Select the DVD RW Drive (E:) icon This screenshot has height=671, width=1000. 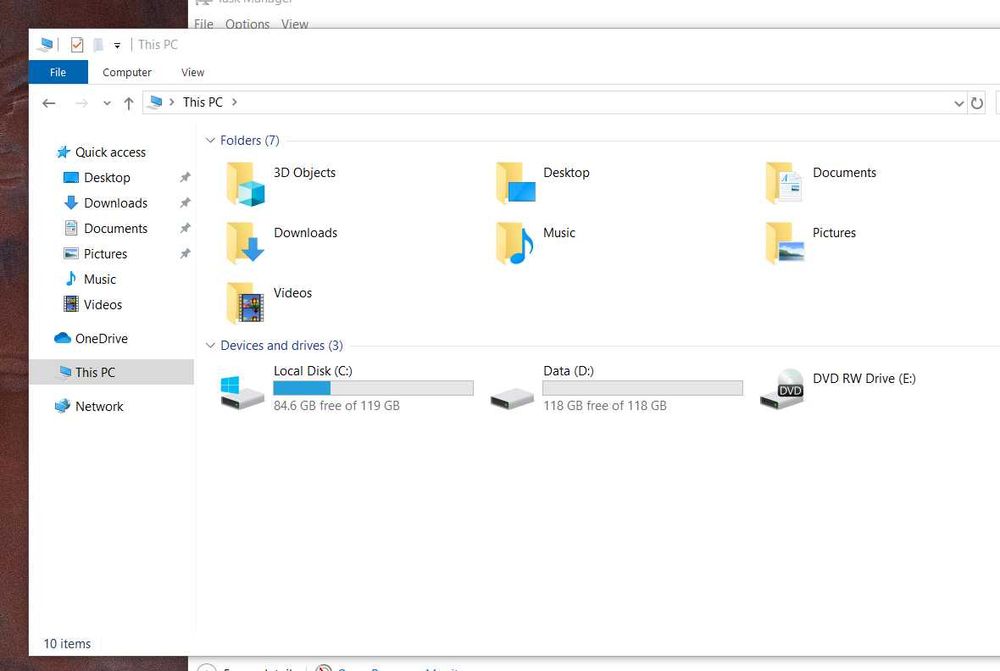[783, 389]
